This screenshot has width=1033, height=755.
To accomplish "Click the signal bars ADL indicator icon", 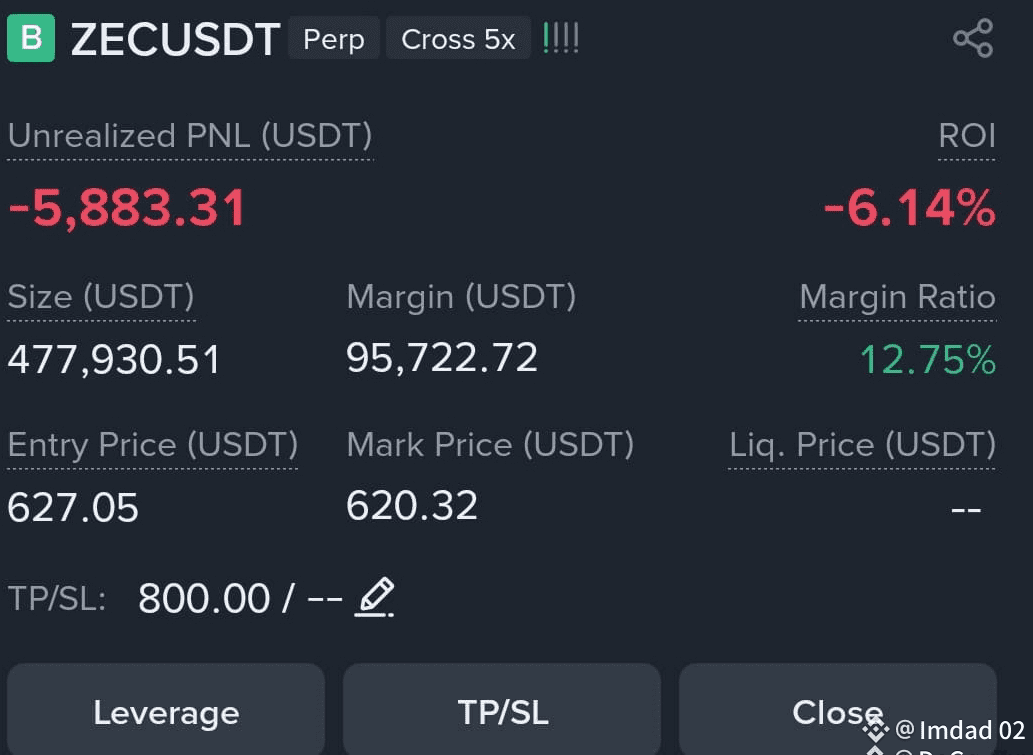I will tap(561, 38).
